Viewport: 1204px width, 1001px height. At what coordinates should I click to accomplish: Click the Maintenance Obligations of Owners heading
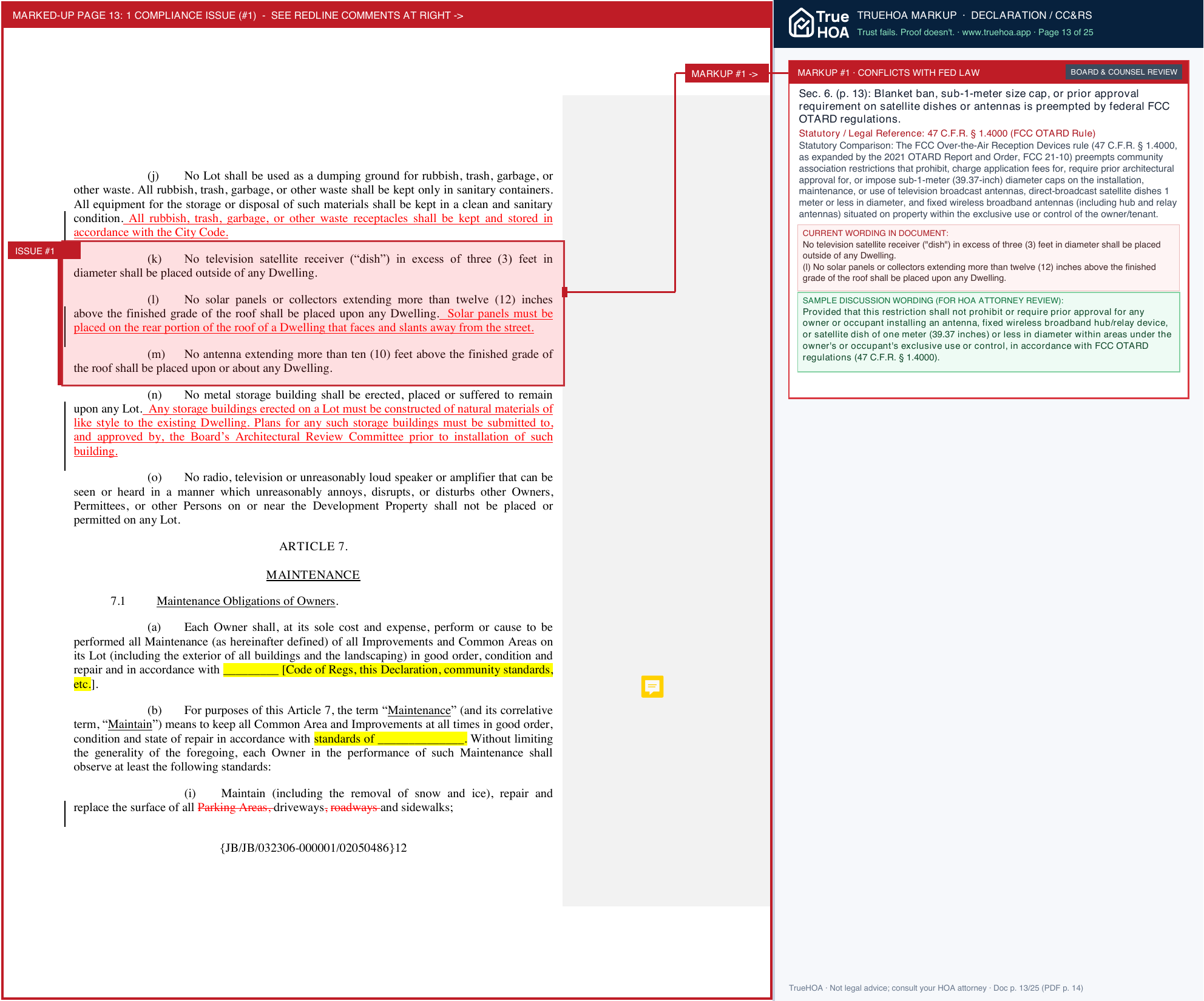[246, 601]
